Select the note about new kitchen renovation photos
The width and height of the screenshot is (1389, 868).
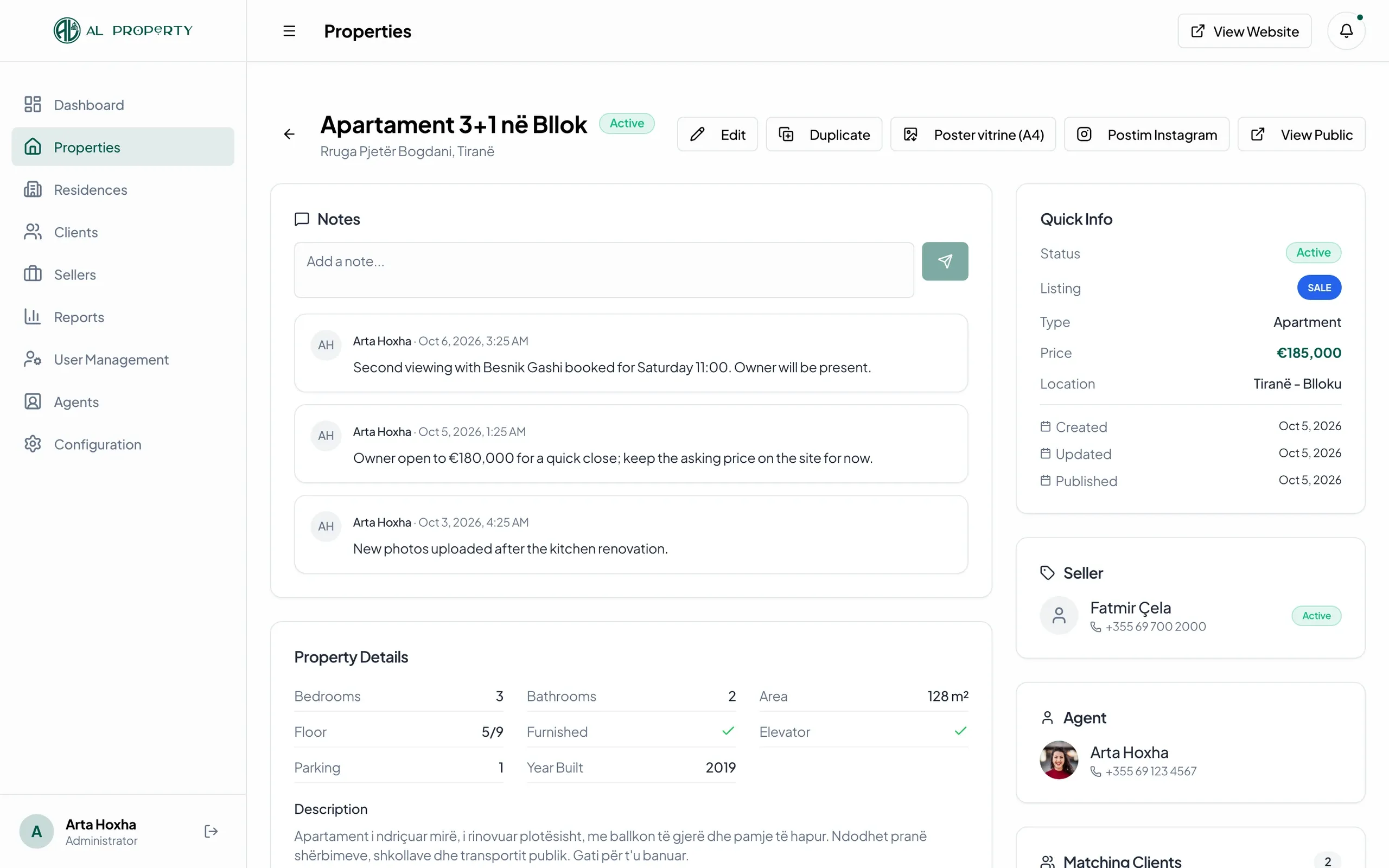[632, 534]
